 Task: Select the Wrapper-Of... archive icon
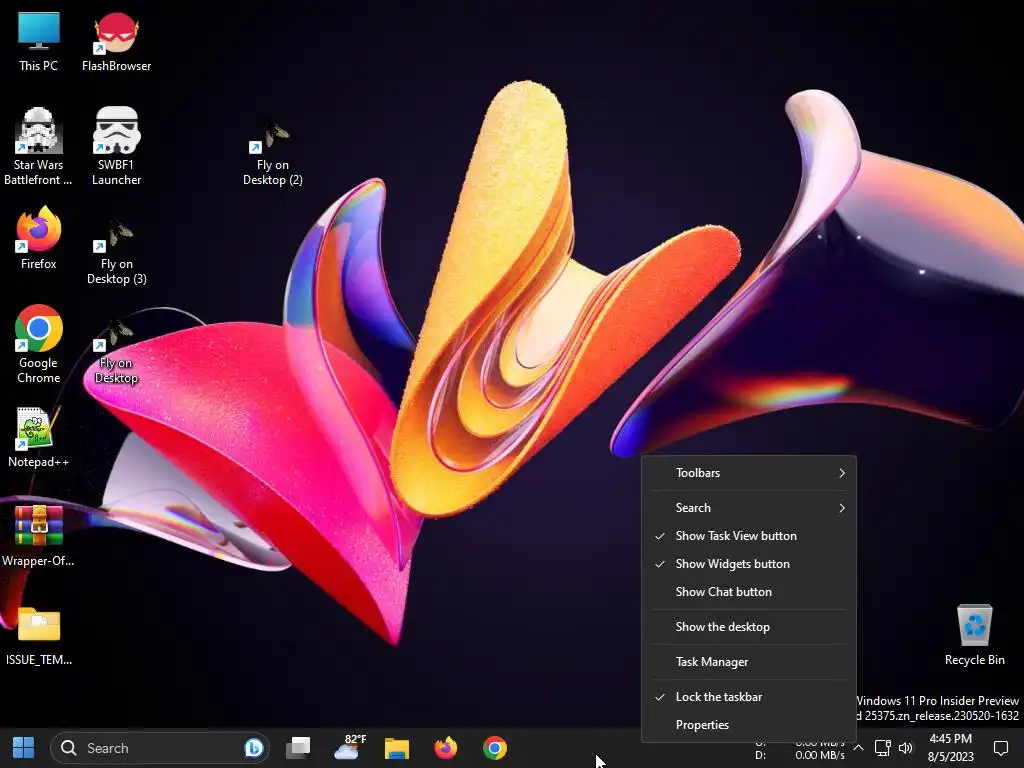pyautogui.click(x=39, y=536)
